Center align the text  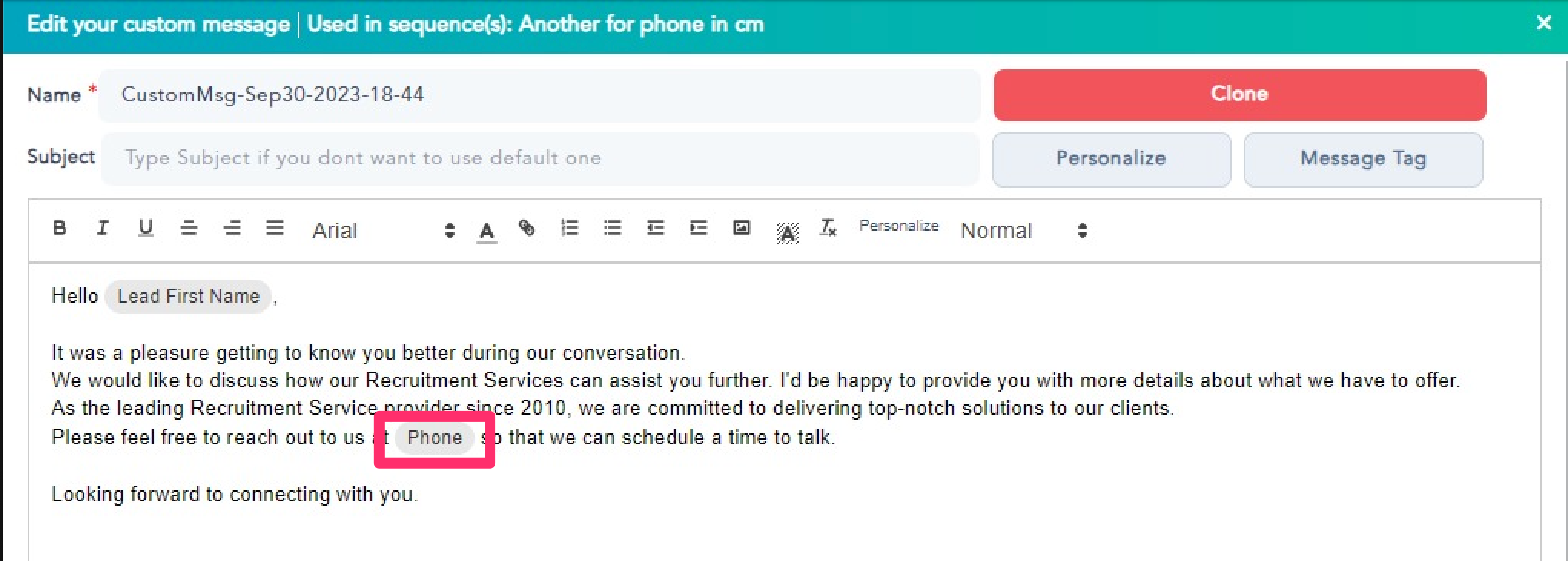[x=188, y=228]
